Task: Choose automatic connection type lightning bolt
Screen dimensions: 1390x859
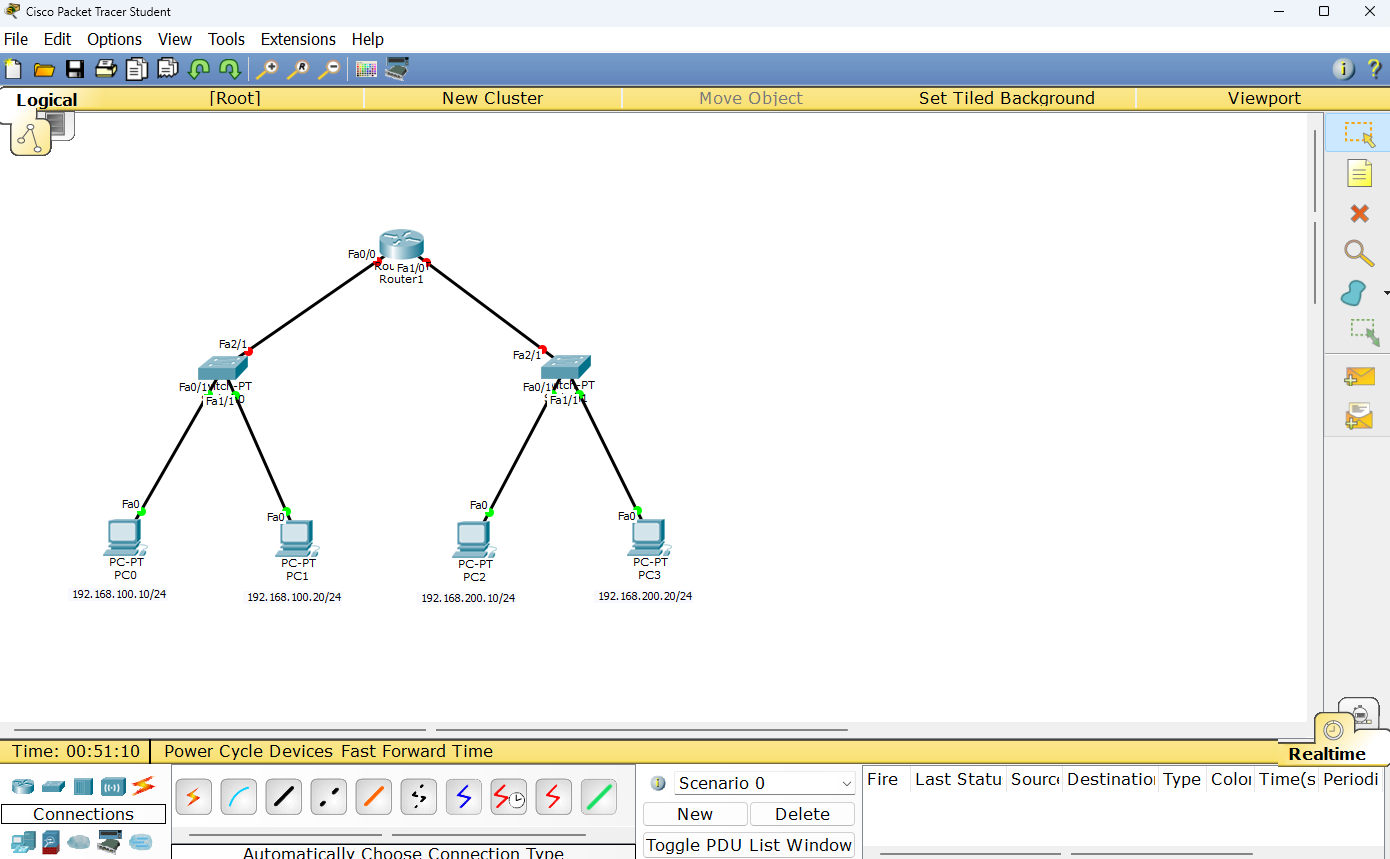Action: tap(194, 797)
